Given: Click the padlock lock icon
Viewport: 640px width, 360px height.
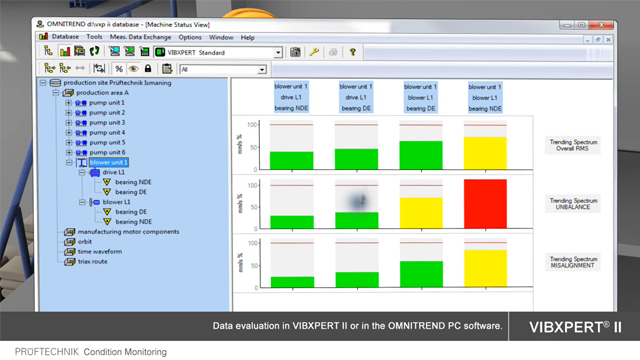Looking at the screenshot, I should tap(148, 69).
